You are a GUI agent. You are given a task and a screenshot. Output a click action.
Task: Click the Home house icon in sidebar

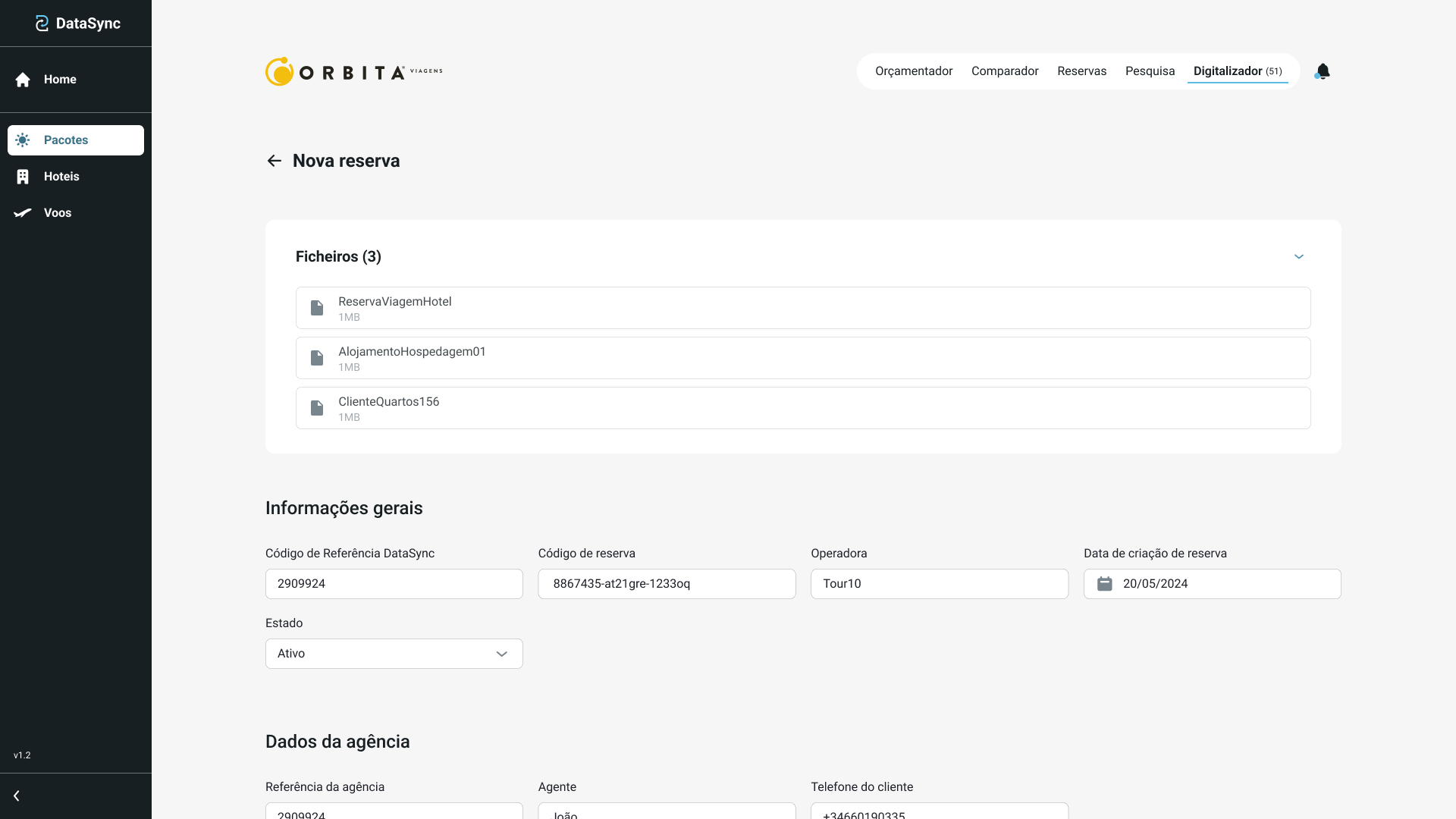pos(23,80)
